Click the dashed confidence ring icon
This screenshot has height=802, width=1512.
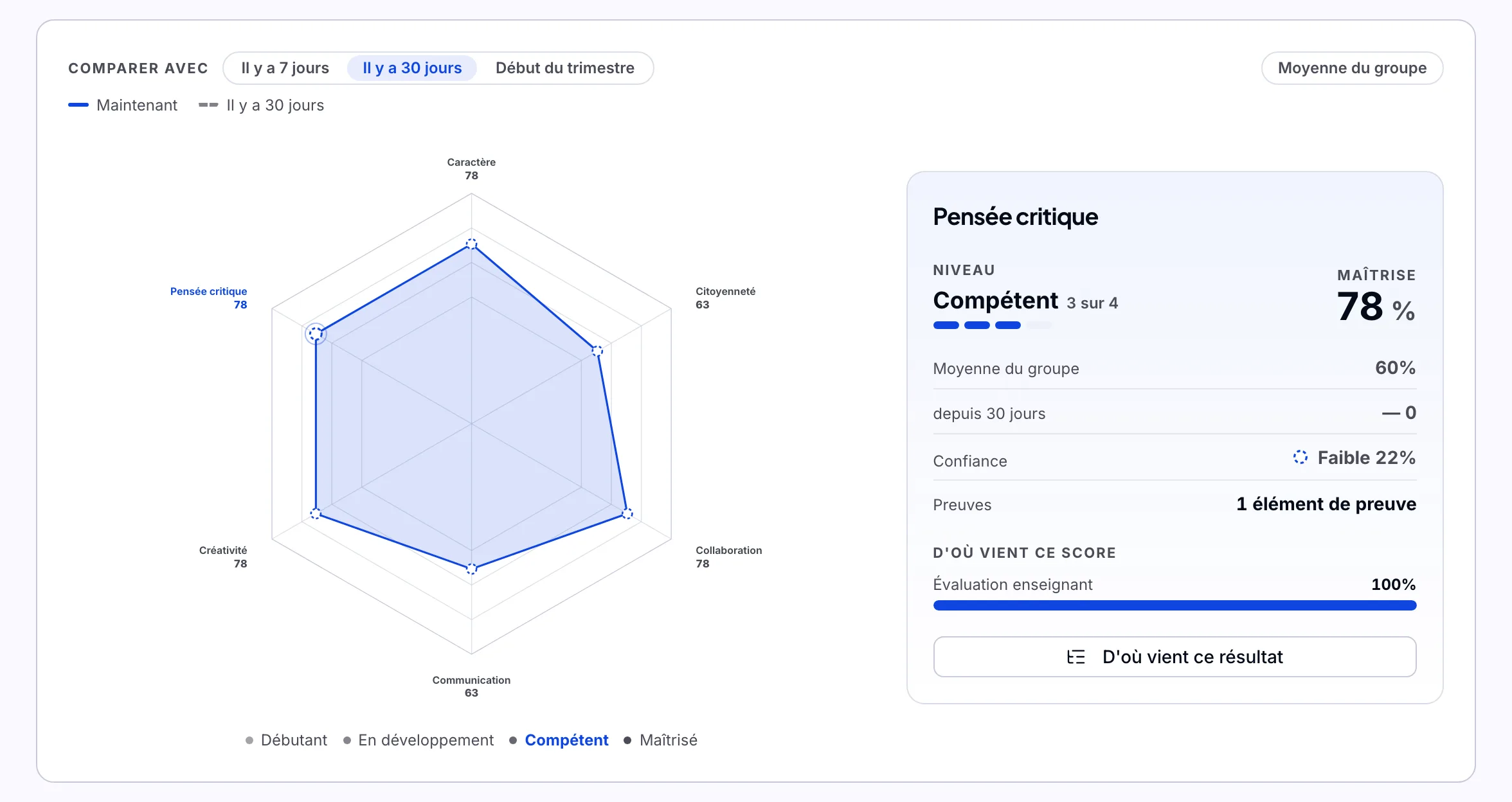(x=1300, y=457)
